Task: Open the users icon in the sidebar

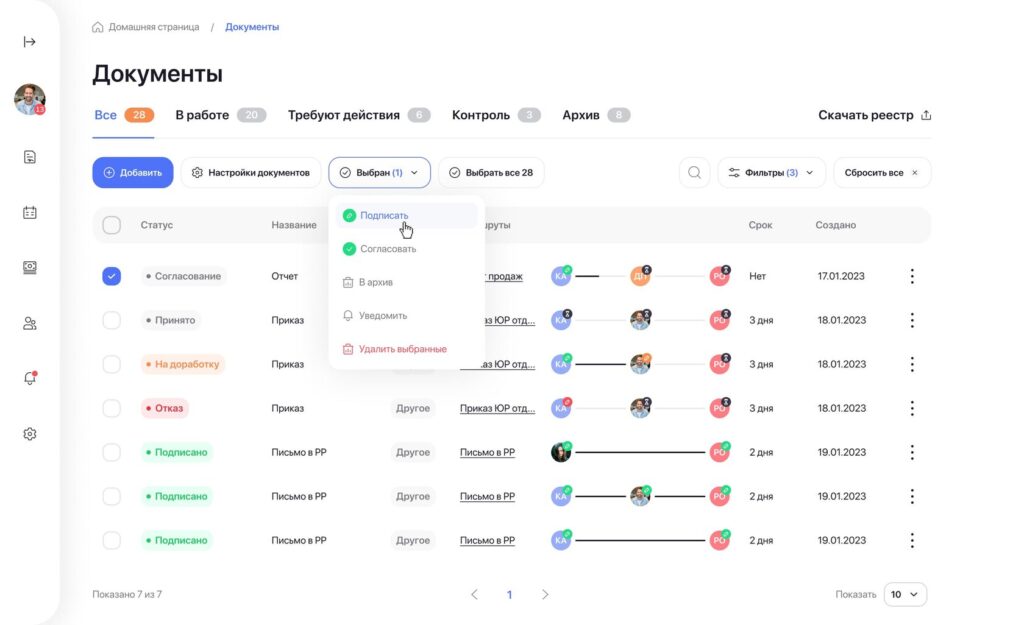Action: pyautogui.click(x=30, y=323)
